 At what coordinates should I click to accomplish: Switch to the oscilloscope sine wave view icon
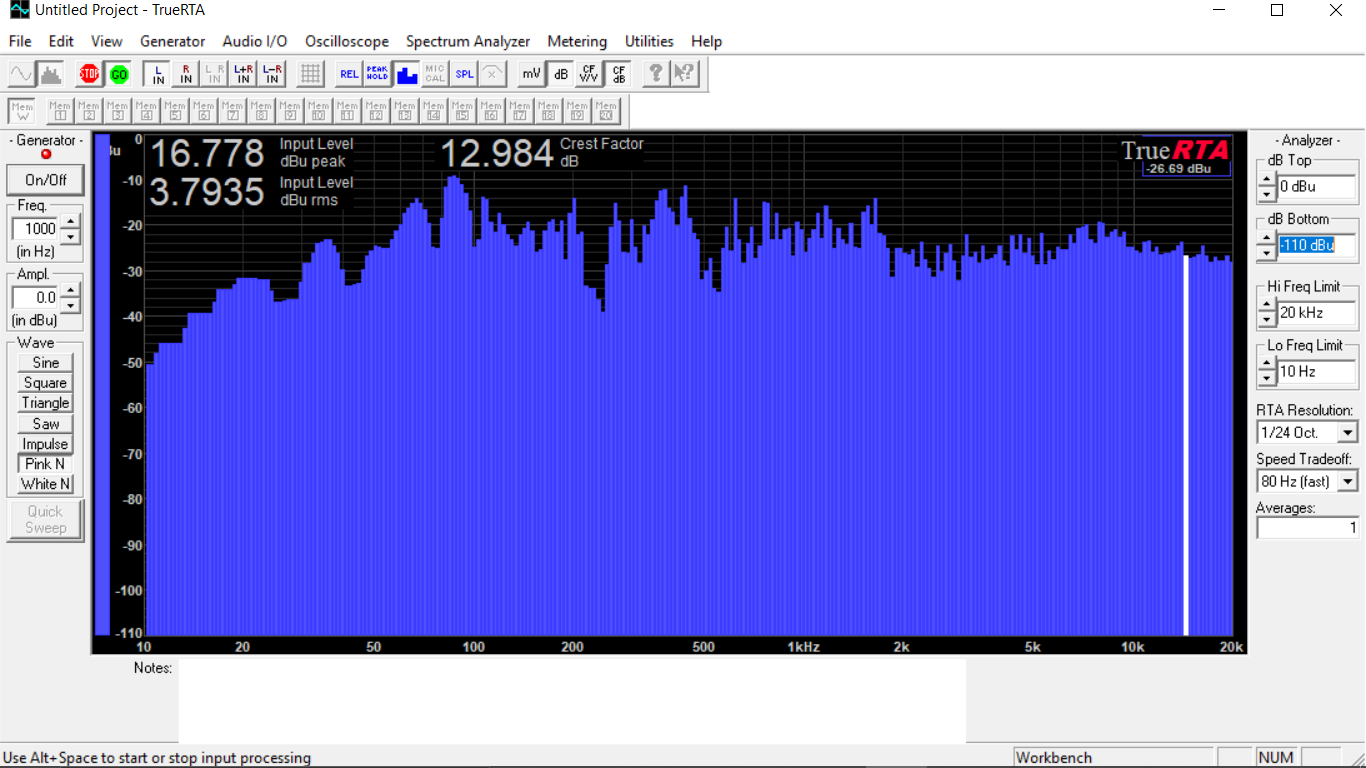[x=21, y=74]
